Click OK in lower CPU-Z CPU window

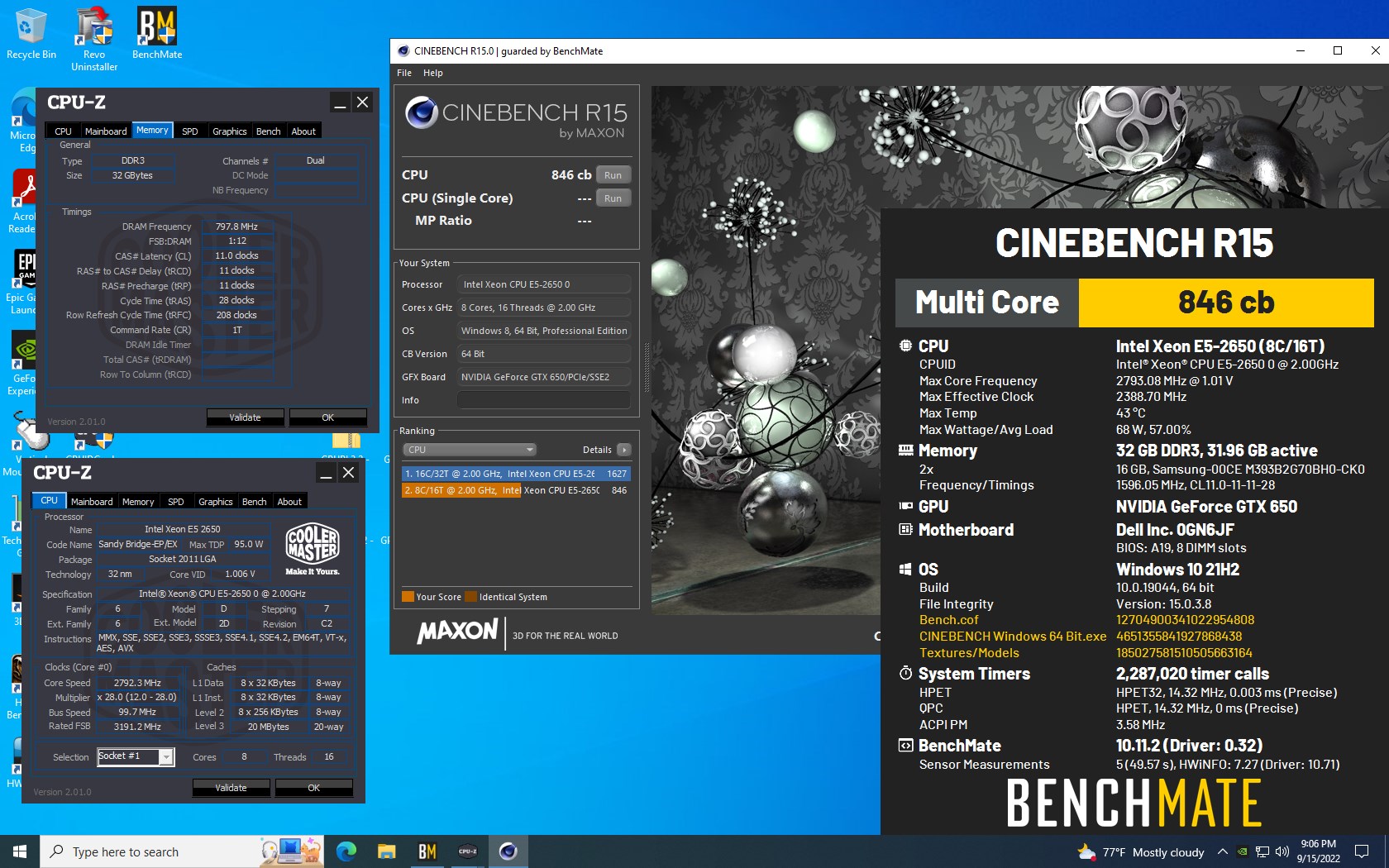click(313, 788)
